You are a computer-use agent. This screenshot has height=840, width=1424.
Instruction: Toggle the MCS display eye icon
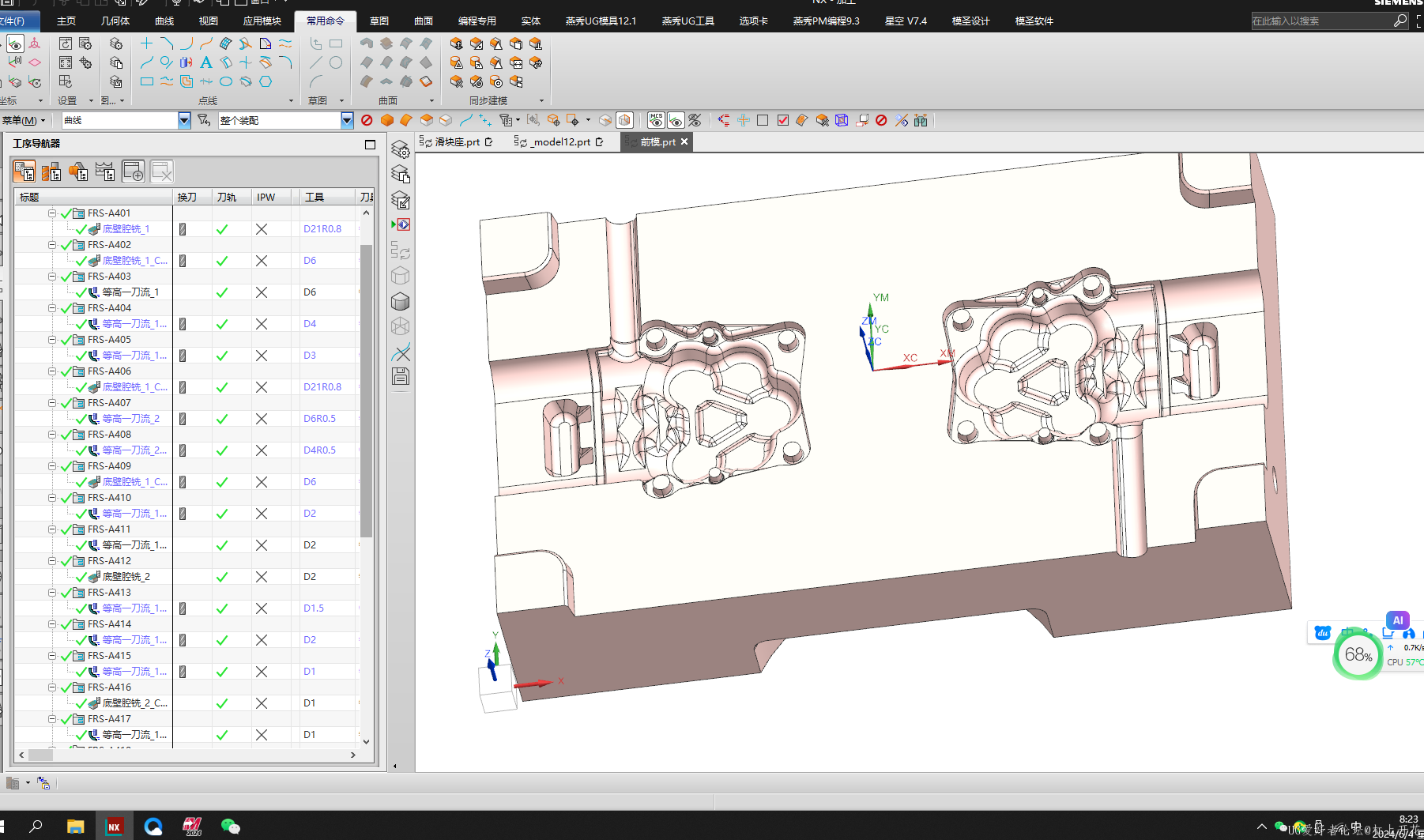[x=656, y=120]
